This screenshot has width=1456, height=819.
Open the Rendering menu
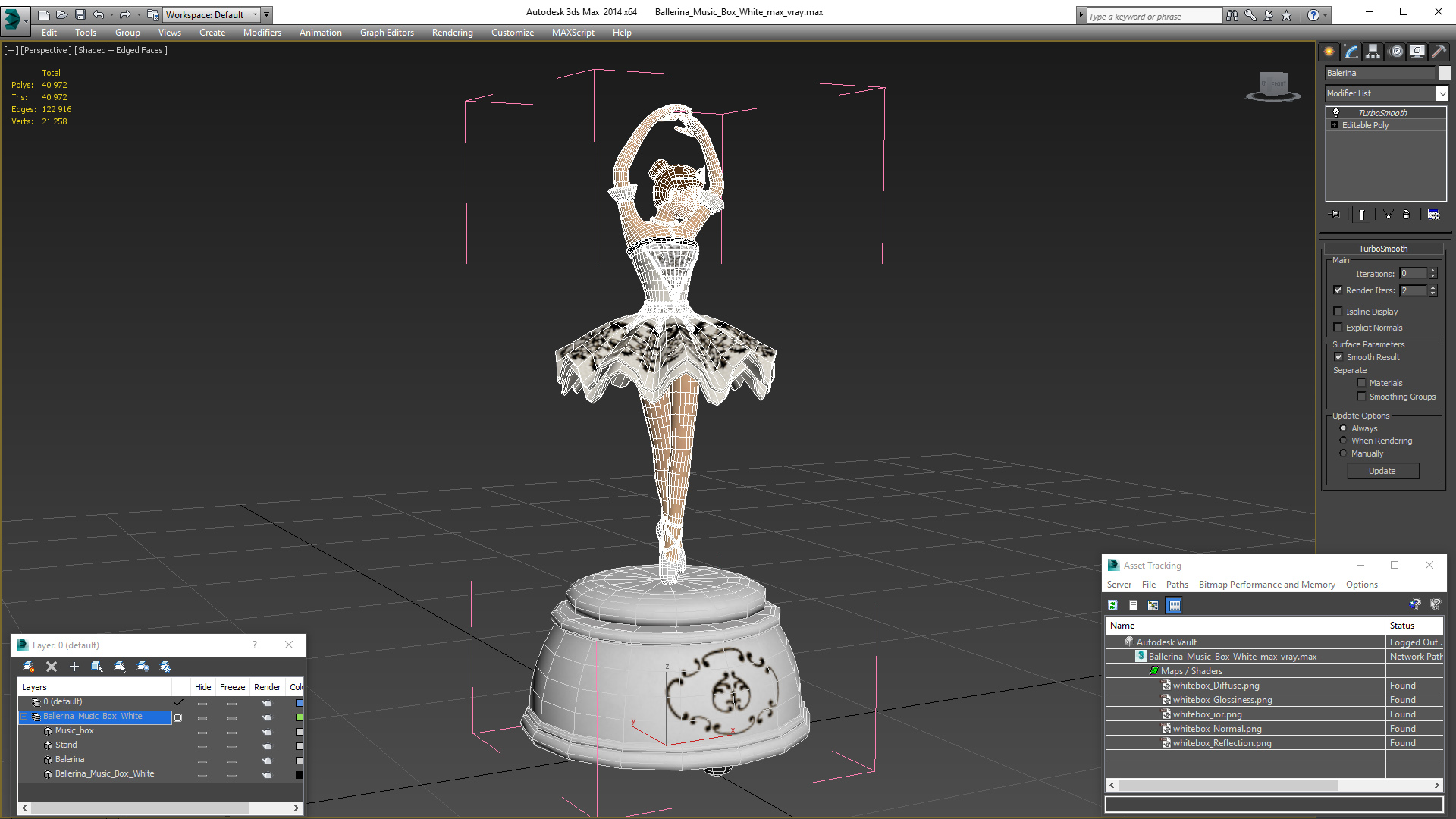453,33
